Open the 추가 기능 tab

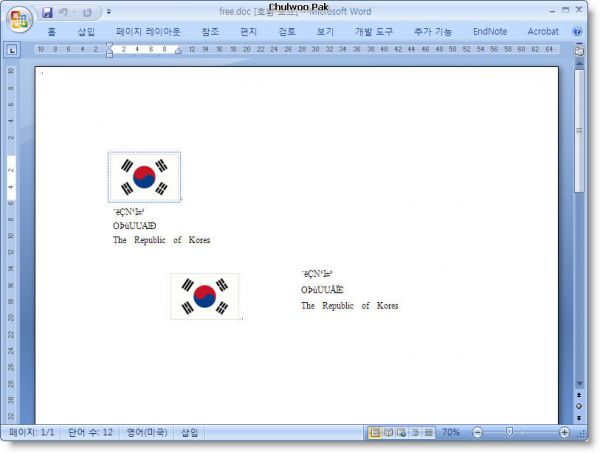pos(433,32)
